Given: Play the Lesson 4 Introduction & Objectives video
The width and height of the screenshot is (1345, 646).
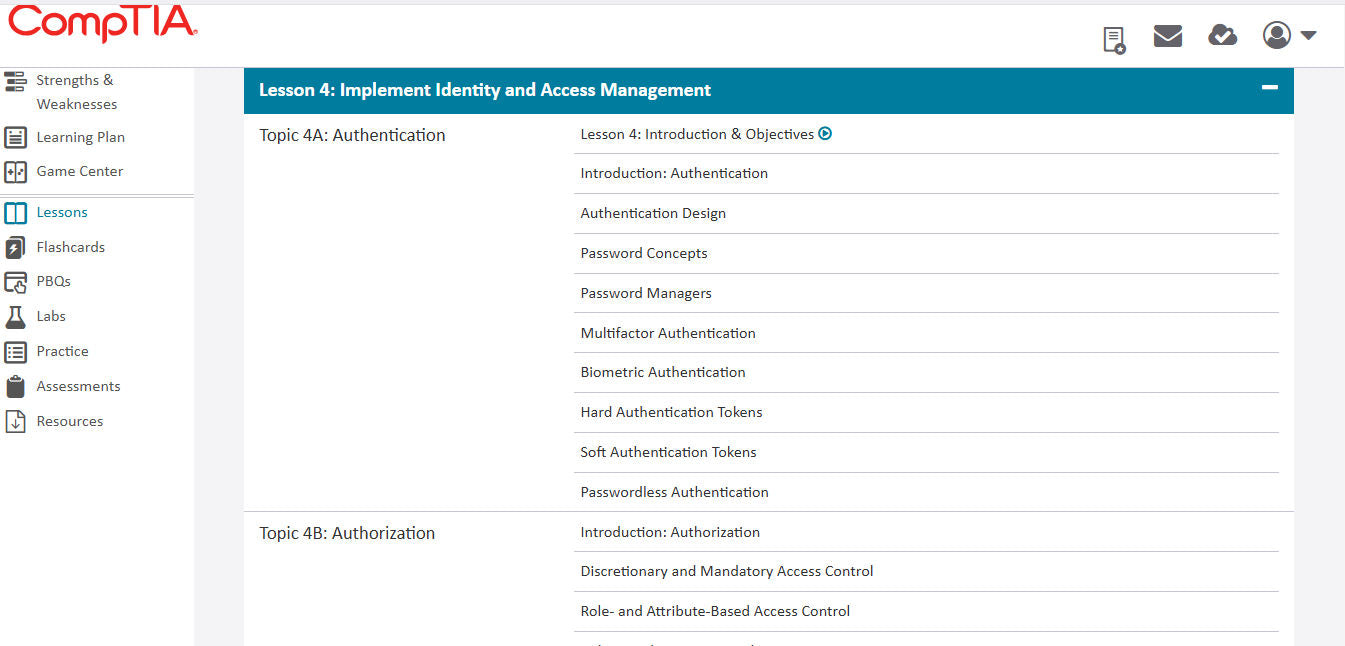Looking at the screenshot, I should pyautogui.click(x=827, y=131).
